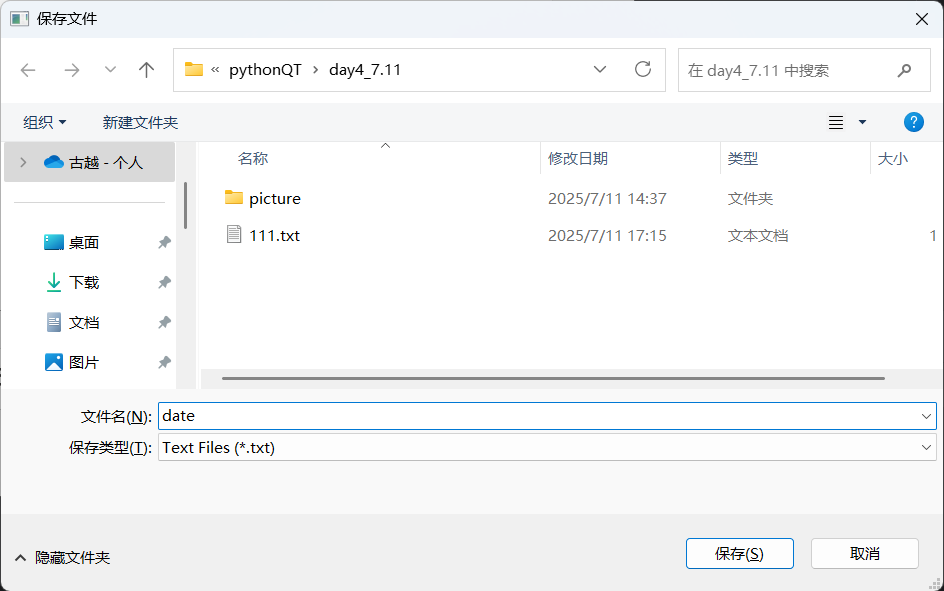Navigate to pythonQT via the breadcrumb

(265, 70)
